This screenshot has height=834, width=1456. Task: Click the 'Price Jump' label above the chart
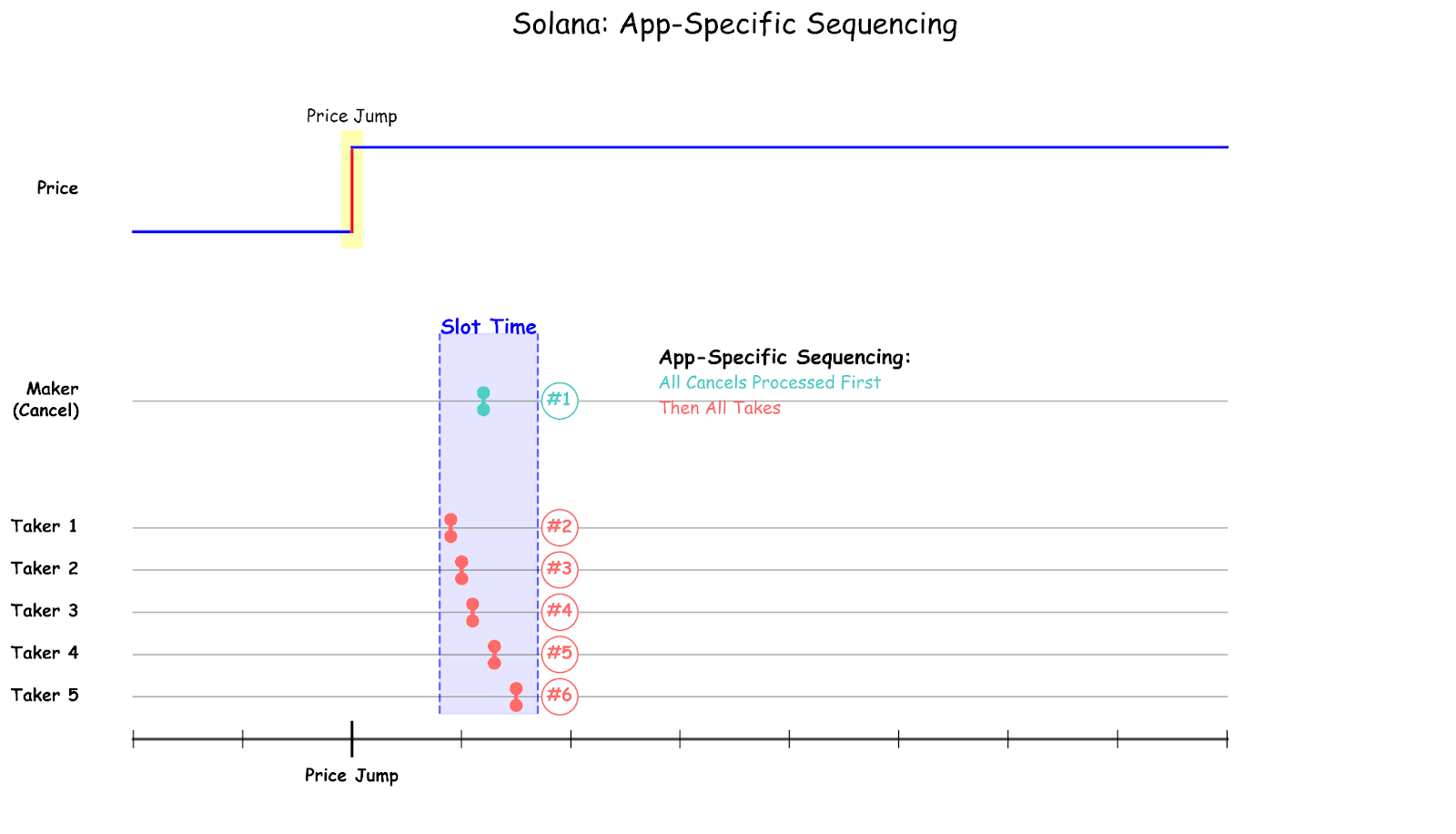pyautogui.click(x=351, y=117)
